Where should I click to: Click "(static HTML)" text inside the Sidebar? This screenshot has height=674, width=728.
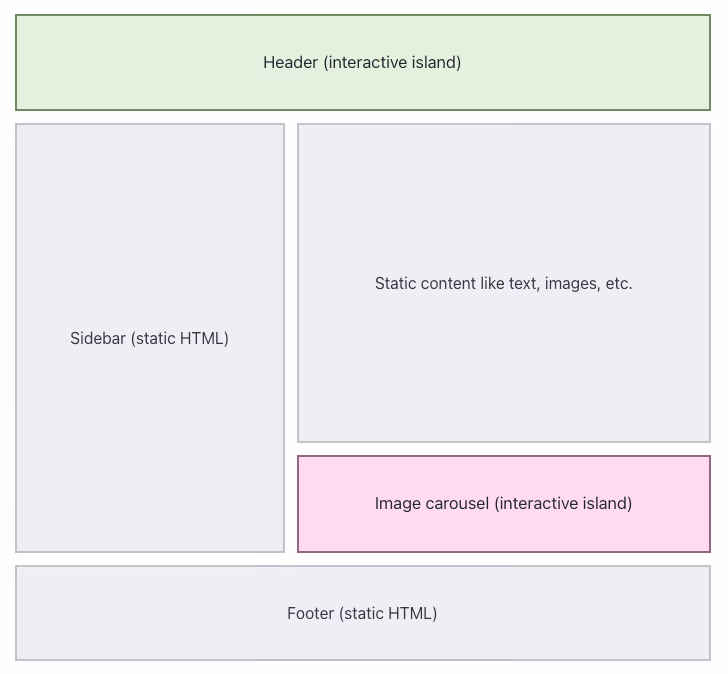click(180, 338)
